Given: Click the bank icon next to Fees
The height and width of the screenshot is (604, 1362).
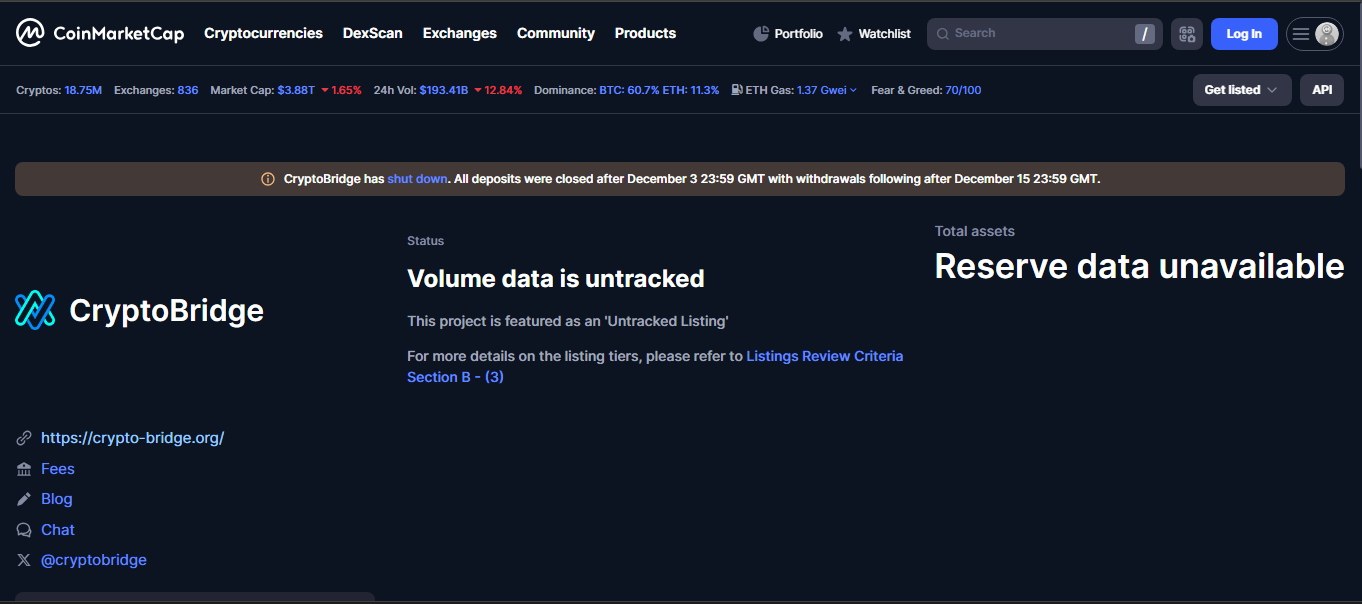Looking at the screenshot, I should pyautogui.click(x=24, y=469).
